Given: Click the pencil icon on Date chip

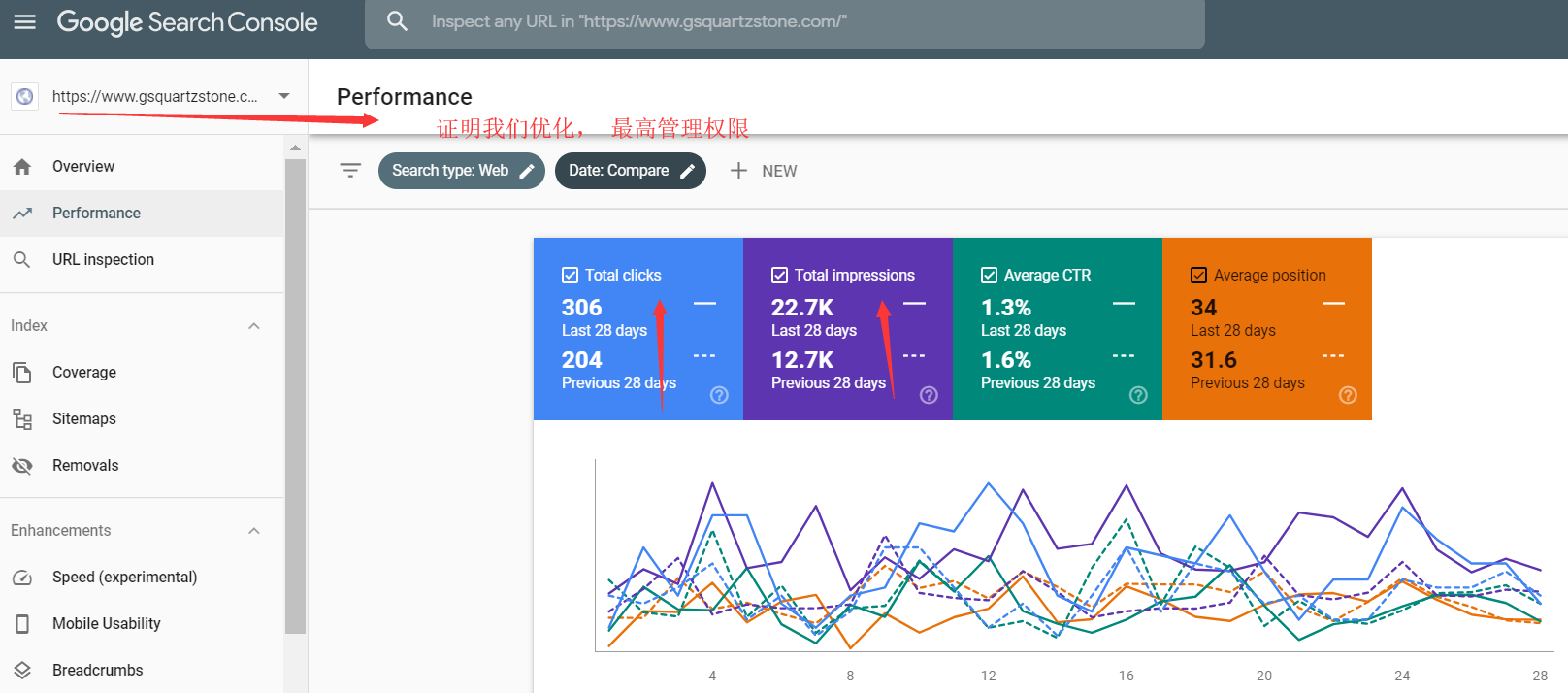Looking at the screenshot, I should coord(687,171).
